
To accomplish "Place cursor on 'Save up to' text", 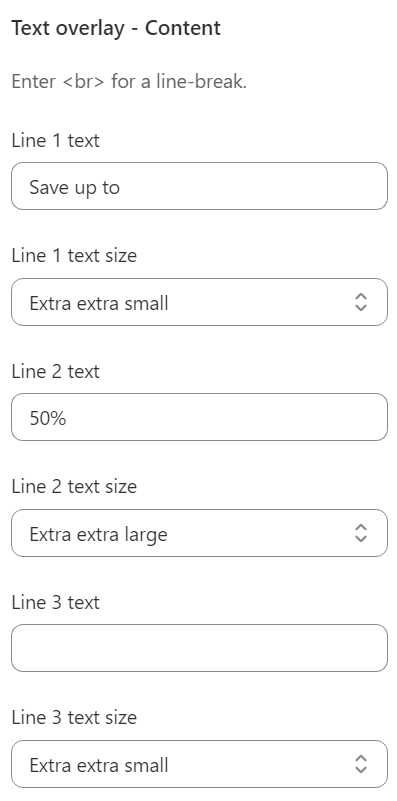I will click(x=75, y=187).
